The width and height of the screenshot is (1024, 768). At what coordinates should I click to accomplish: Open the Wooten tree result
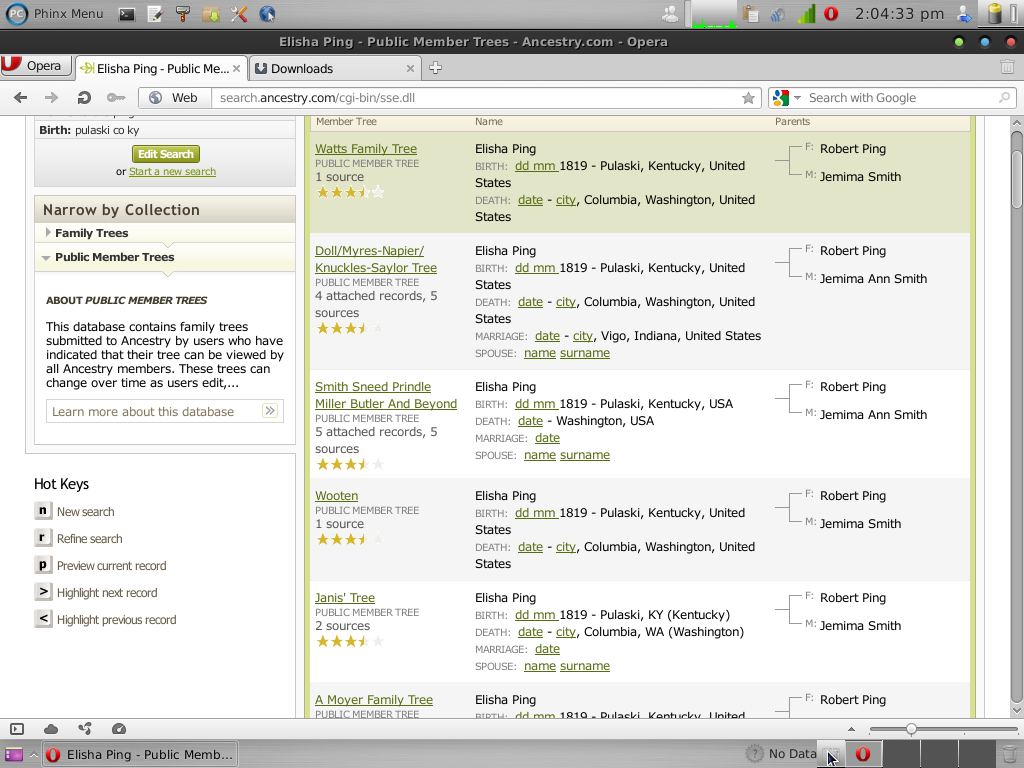(336, 496)
